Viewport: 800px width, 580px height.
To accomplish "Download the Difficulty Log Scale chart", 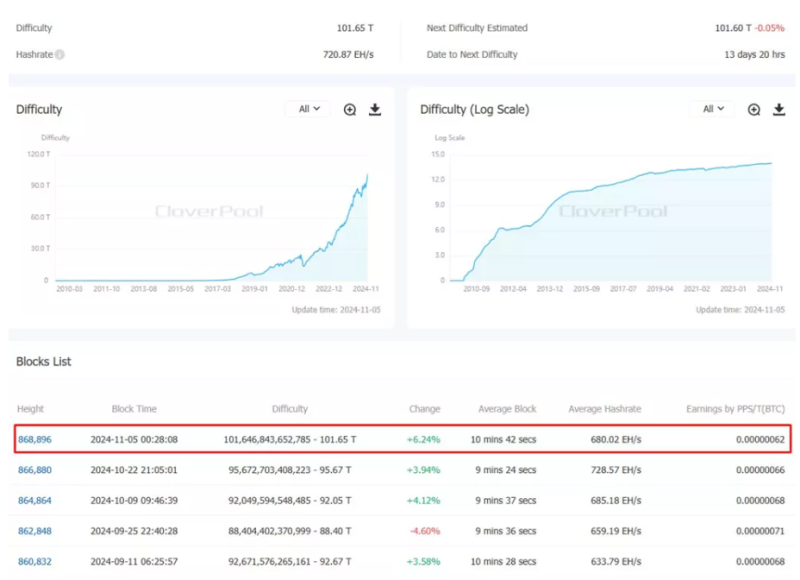I will [x=779, y=110].
